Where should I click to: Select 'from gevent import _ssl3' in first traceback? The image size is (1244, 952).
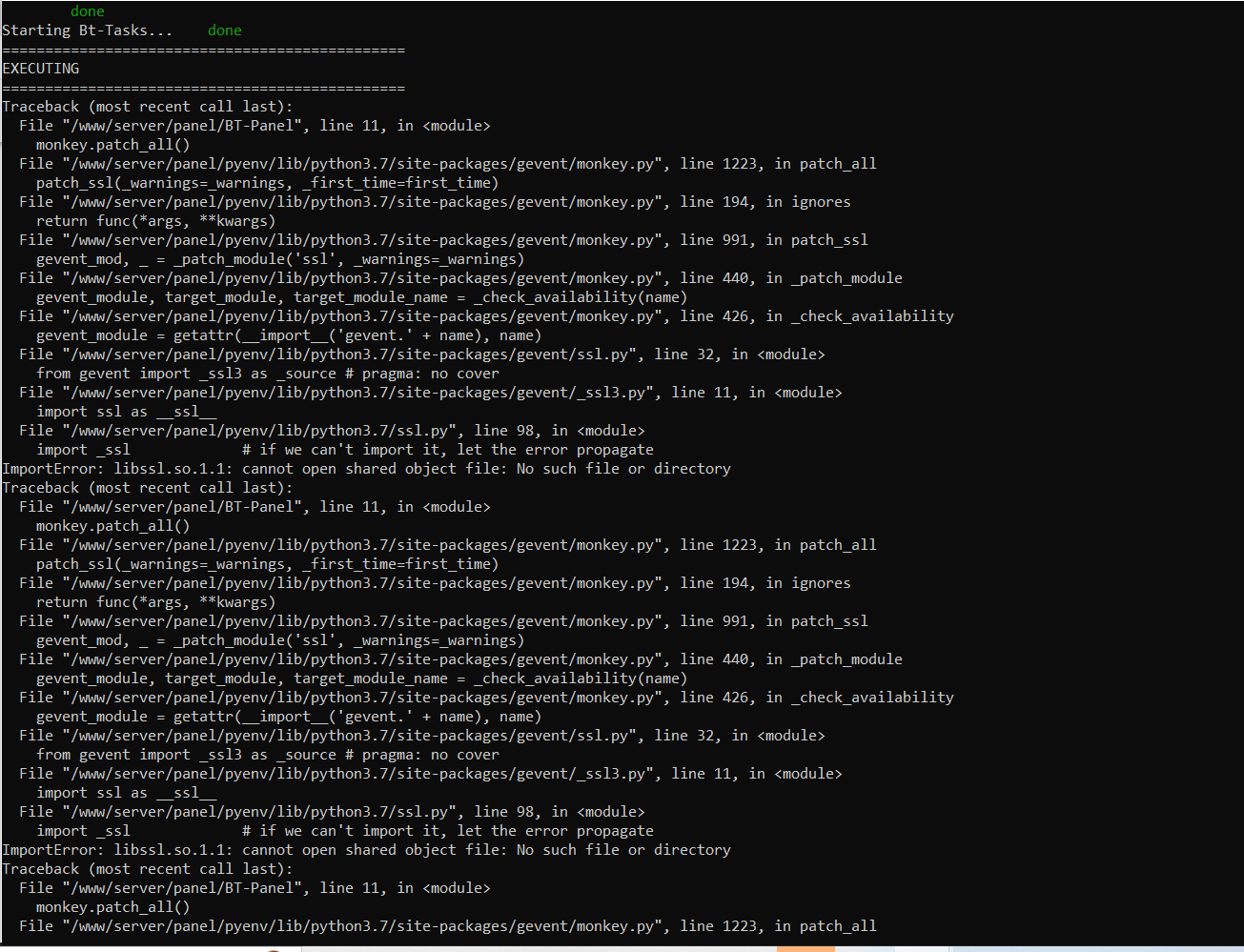268,374
